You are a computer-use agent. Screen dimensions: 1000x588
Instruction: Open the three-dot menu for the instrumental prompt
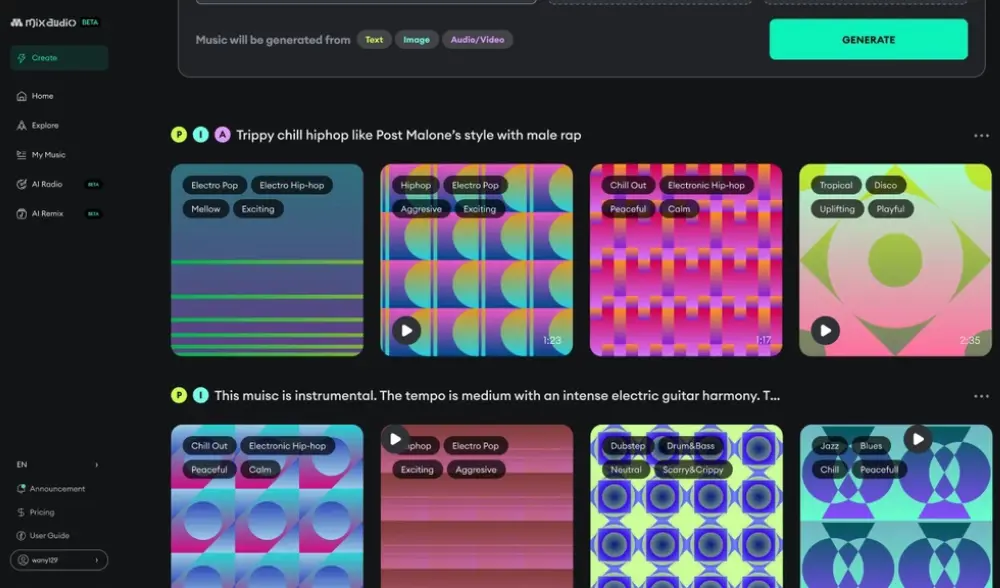(x=981, y=396)
